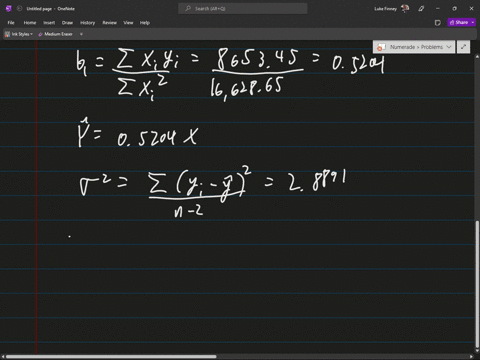The image size is (480, 360).
Task: Open the Help tab
Action: (145, 23)
